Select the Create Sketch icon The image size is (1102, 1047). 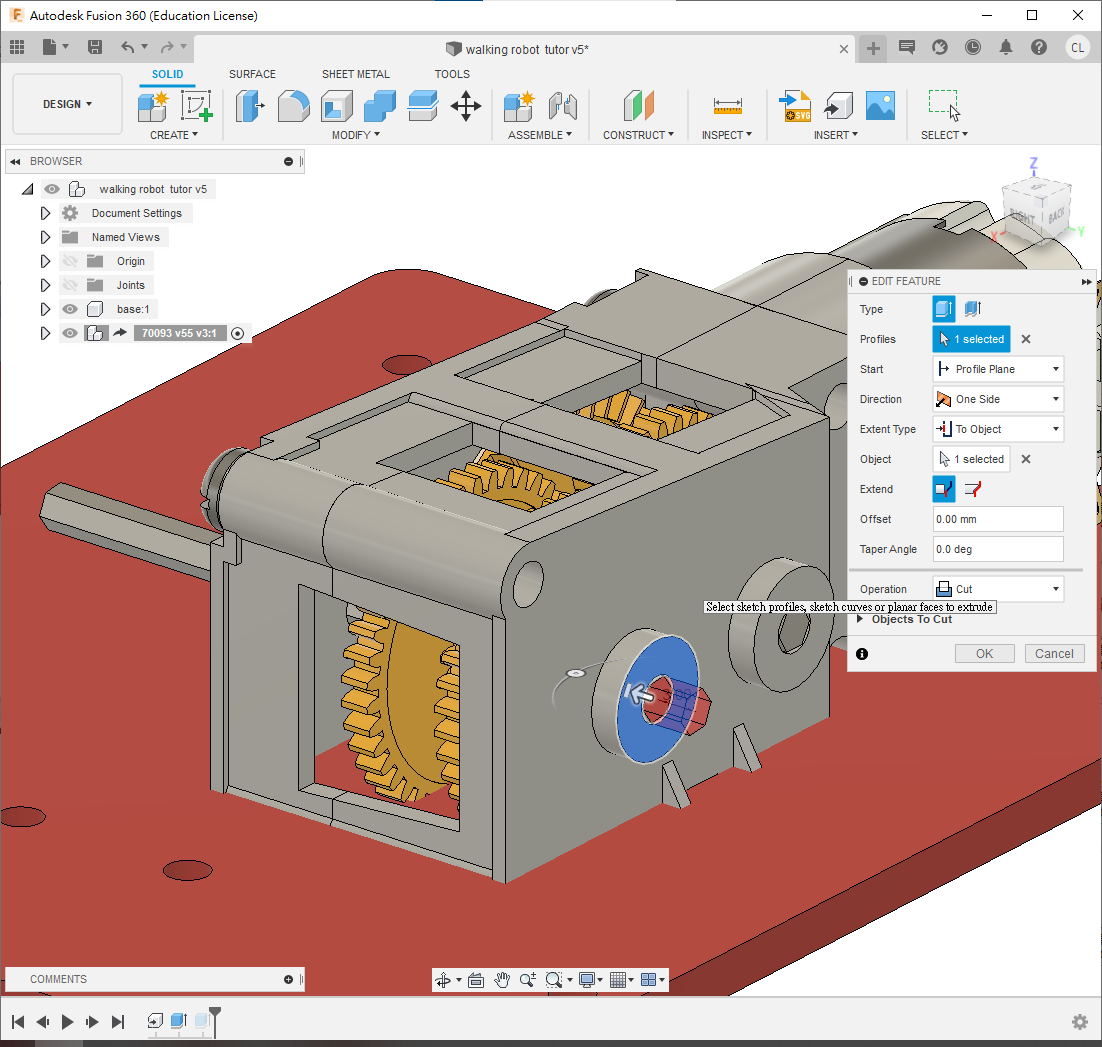coord(197,106)
